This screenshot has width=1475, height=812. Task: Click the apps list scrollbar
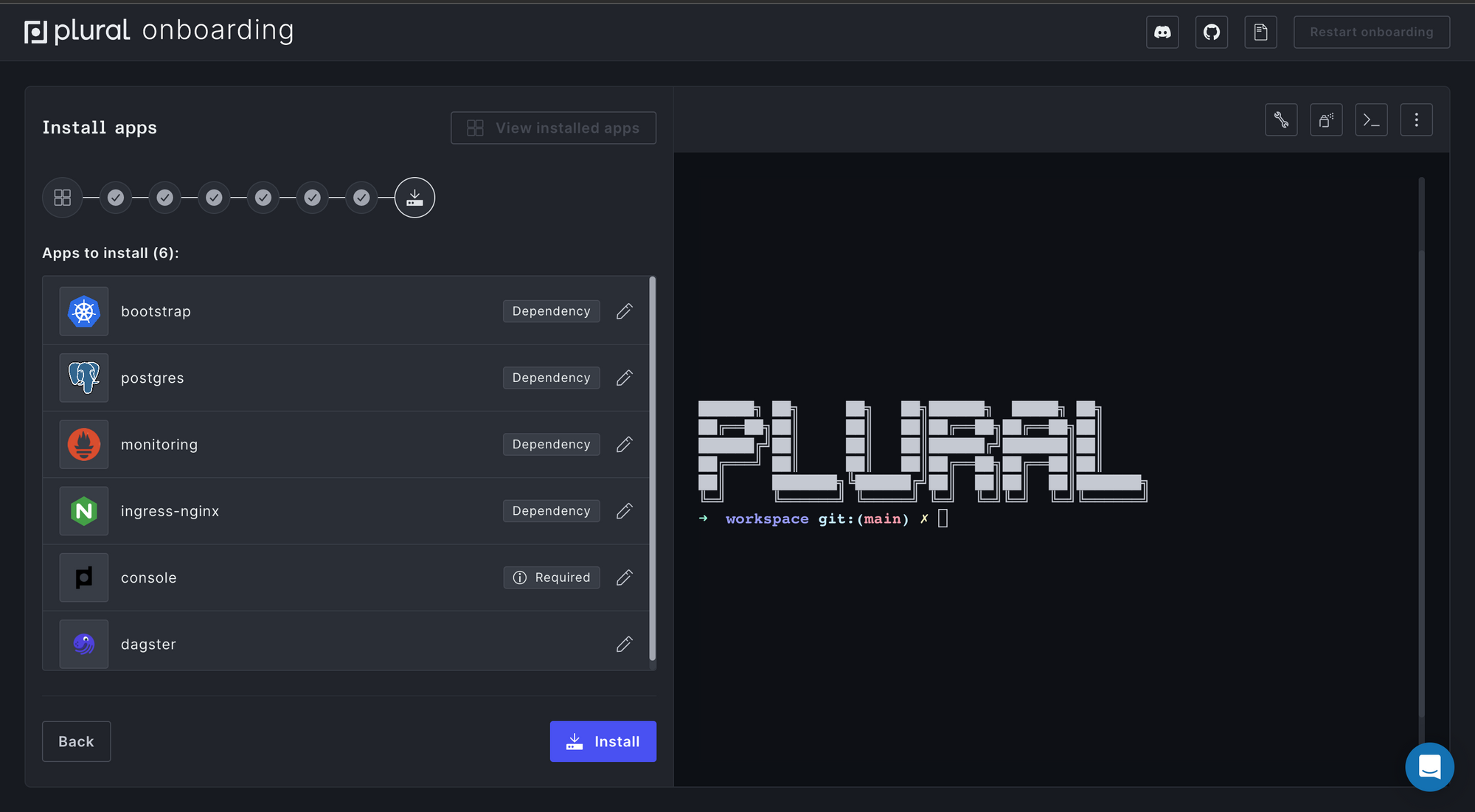[653, 469]
